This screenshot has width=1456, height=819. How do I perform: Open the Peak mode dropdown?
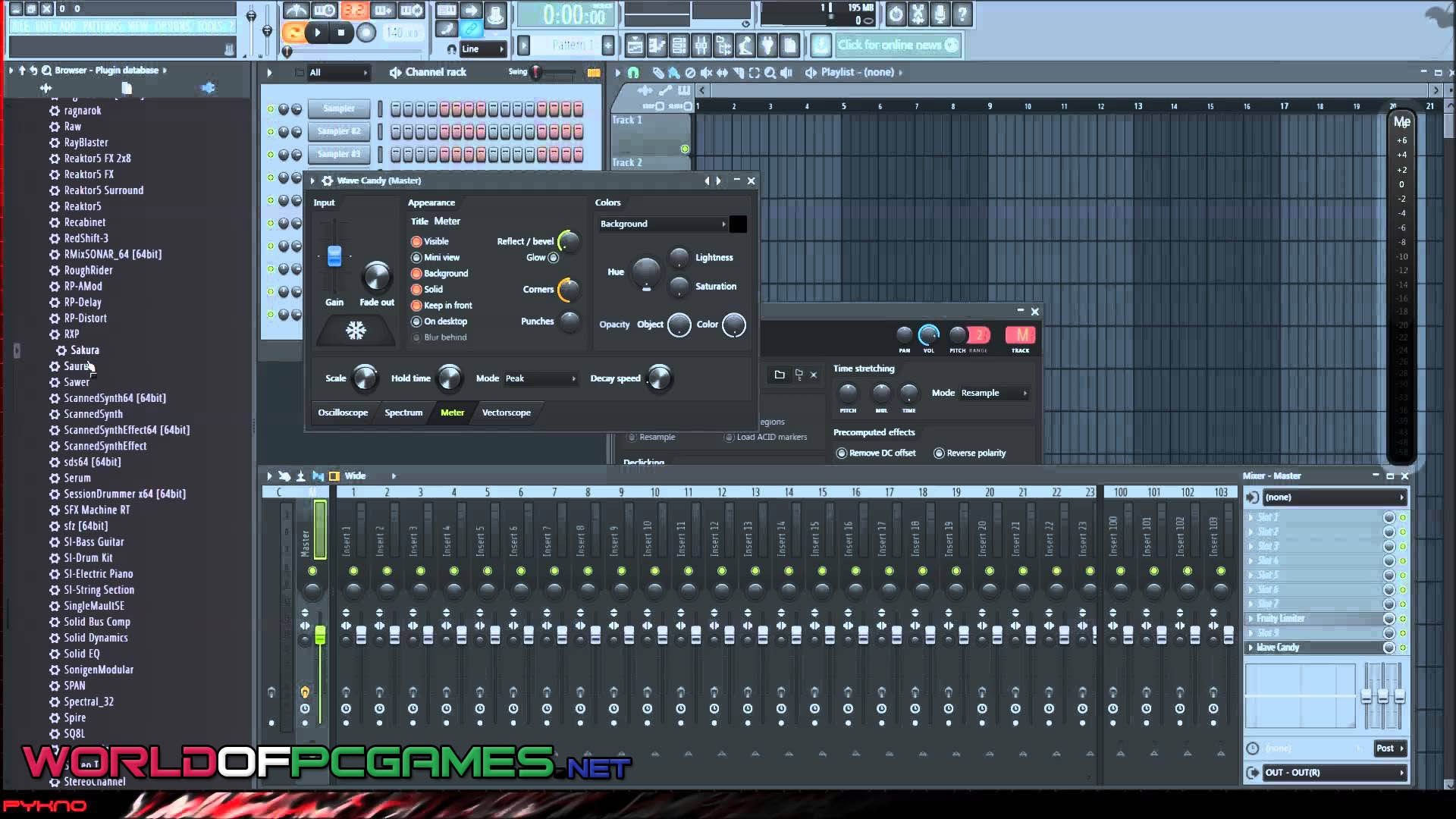541,378
